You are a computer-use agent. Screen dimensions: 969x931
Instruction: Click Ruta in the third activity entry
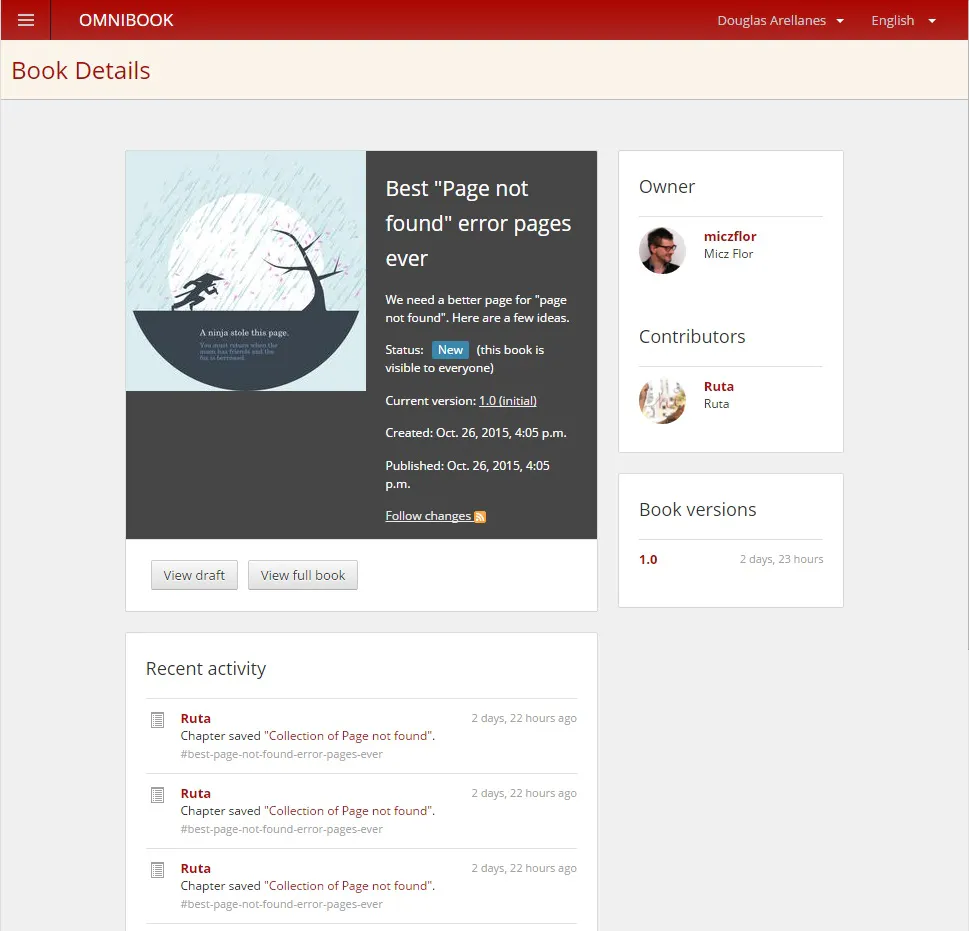click(195, 868)
